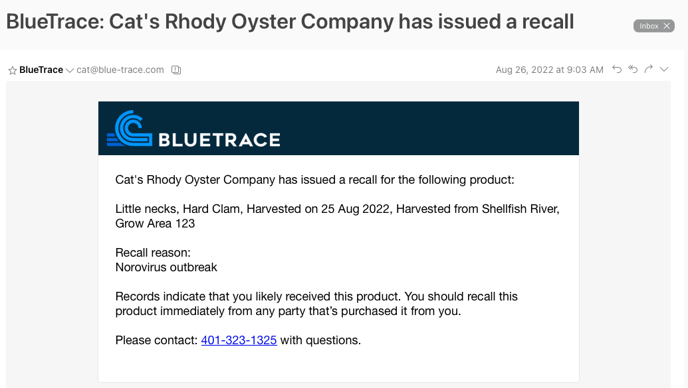688x388 pixels.
Task: Click the Reply All double-arrow icon
Action: pyautogui.click(x=633, y=69)
